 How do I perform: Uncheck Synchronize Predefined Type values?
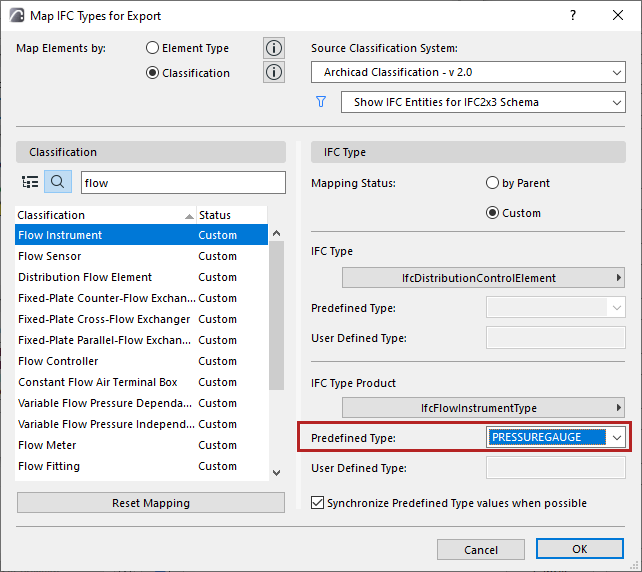coord(319,503)
